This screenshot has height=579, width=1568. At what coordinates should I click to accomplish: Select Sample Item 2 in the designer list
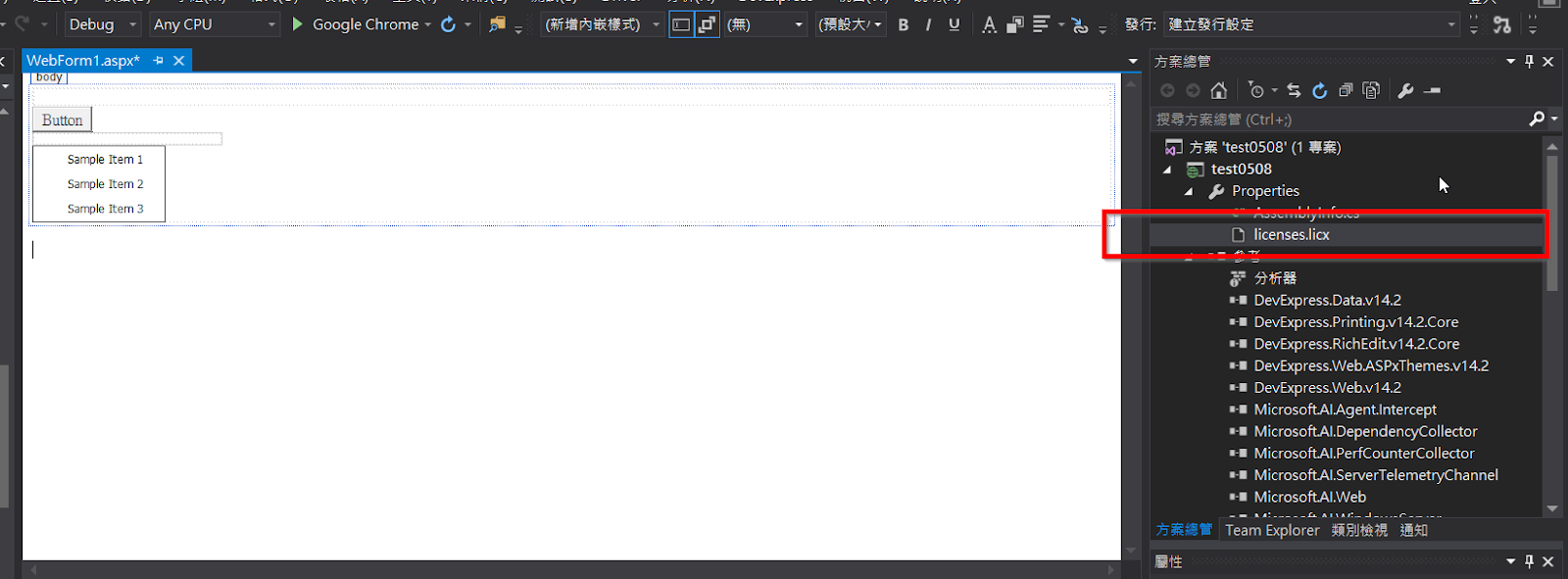point(105,184)
